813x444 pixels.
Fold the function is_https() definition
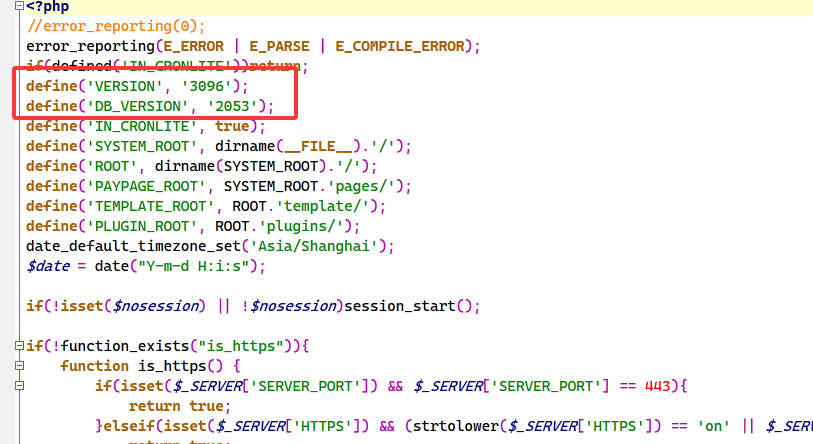pyautogui.click(x=19, y=366)
